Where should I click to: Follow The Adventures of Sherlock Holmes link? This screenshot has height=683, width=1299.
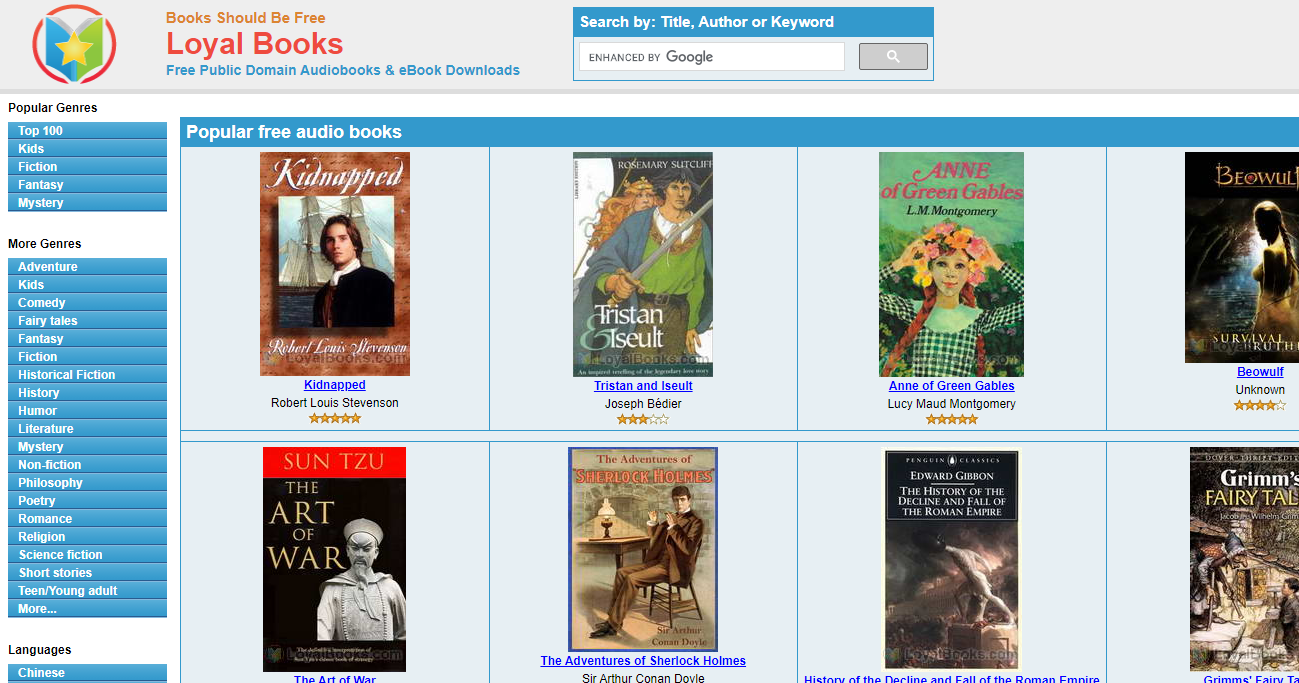pos(643,661)
